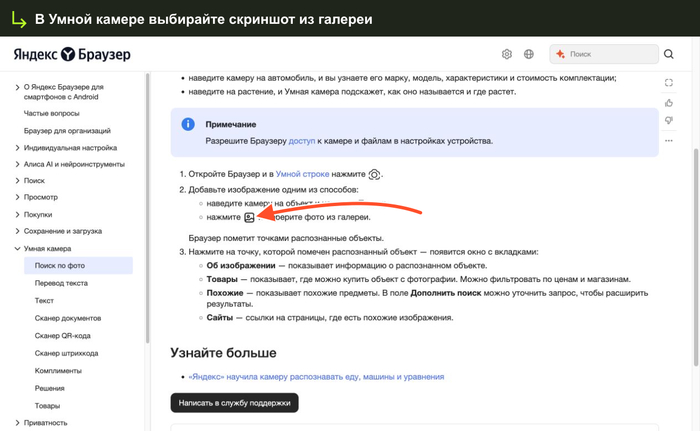Click bold 'Об изображении' text
Image resolution: width=700 pixels, height=431 pixels.
[241, 266]
